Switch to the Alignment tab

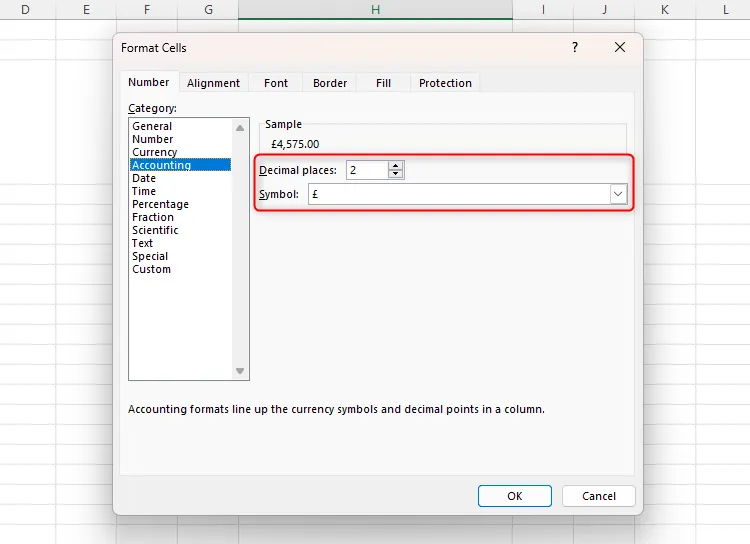pyautogui.click(x=213, y=83)
